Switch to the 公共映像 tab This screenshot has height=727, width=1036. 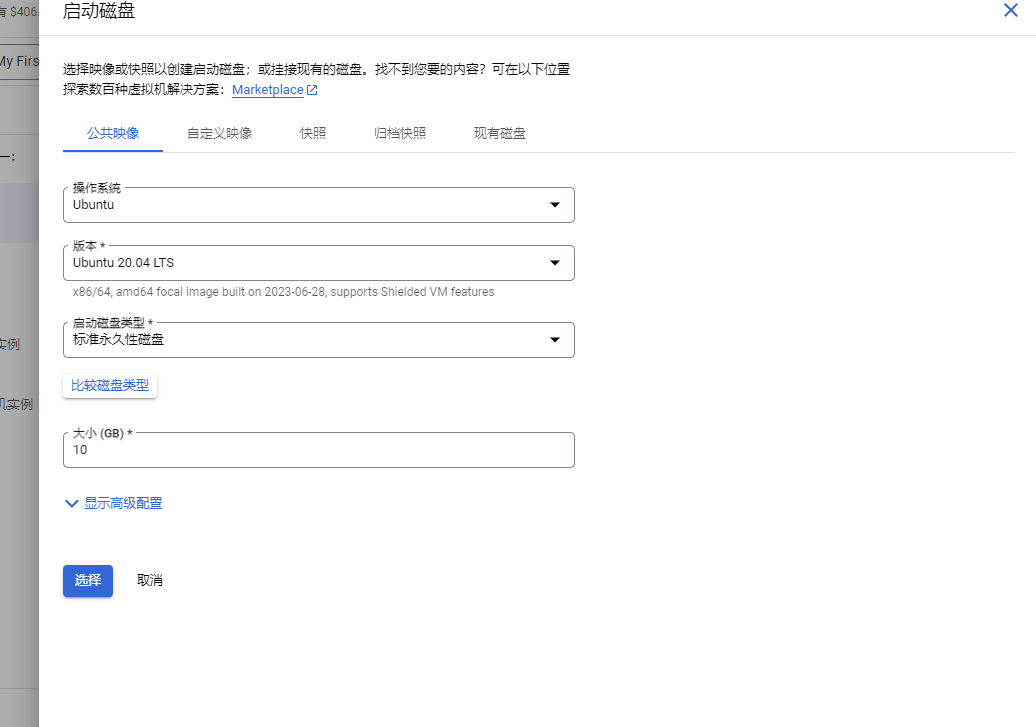(112, 133)
